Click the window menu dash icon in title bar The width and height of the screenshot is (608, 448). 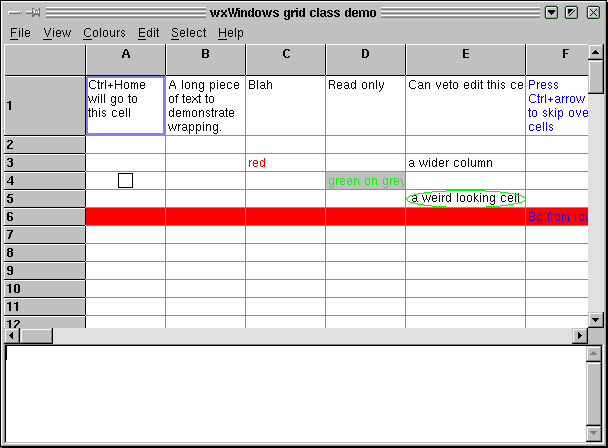click(15, 13)
